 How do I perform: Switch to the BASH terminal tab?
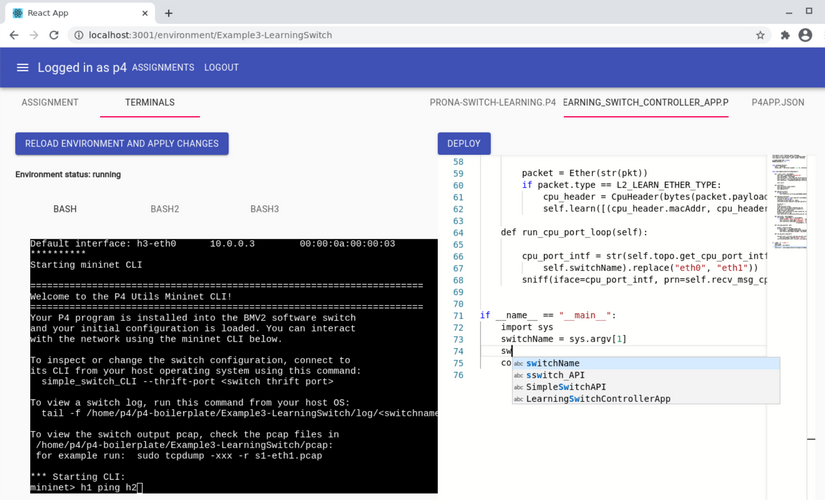point(65,209)
